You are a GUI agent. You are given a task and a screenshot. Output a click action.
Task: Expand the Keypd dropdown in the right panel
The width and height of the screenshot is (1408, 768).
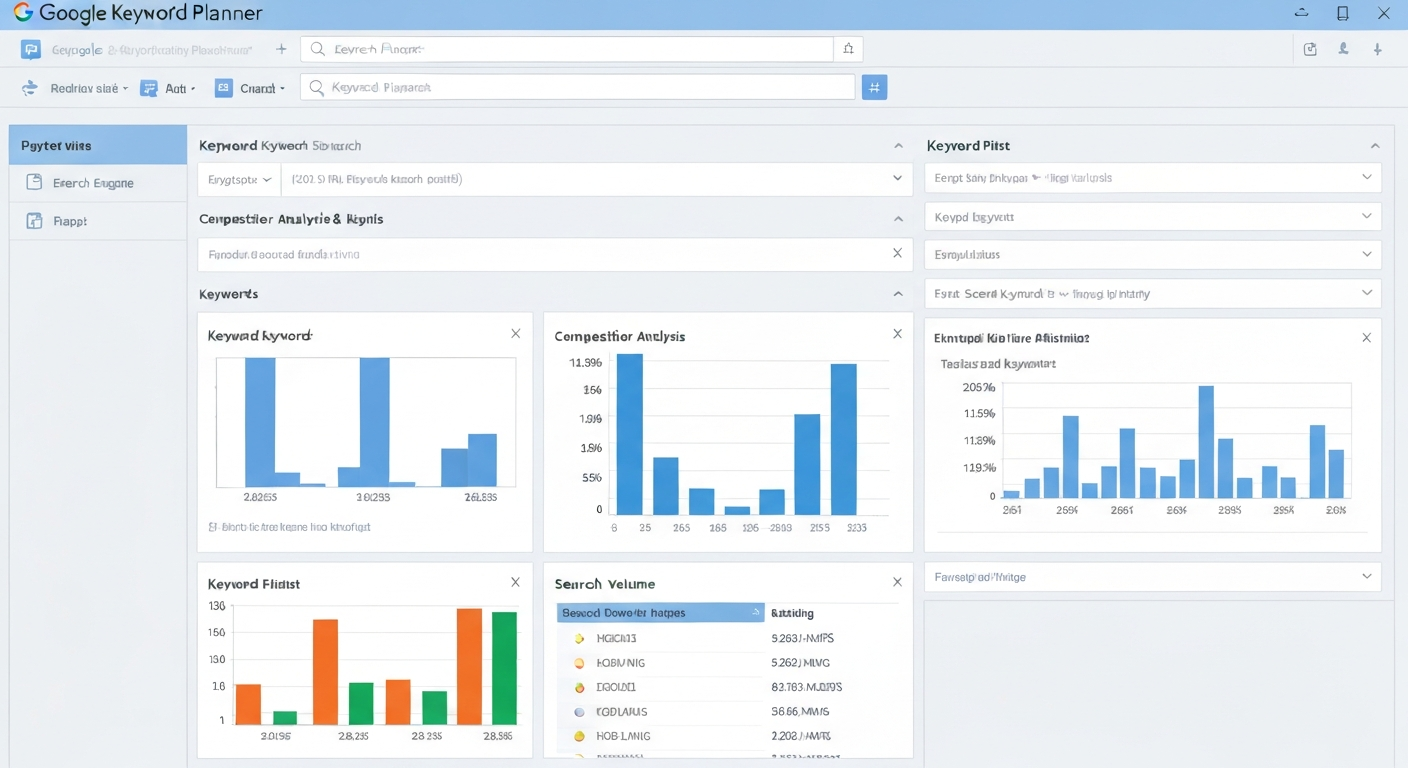(x=1366, y=216)
